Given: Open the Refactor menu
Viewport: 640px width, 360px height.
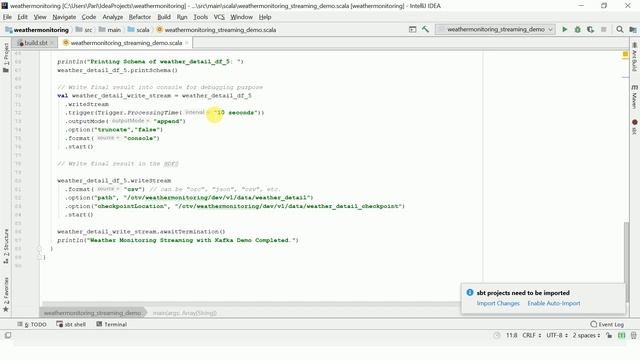Looking at the screenshot, I should click(140, 17).
